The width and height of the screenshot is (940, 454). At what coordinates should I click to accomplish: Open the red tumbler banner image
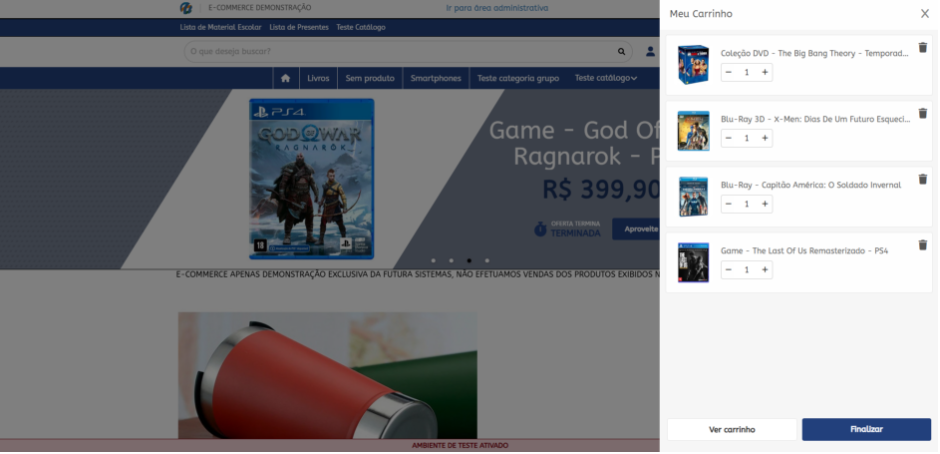tap(327, 375)
